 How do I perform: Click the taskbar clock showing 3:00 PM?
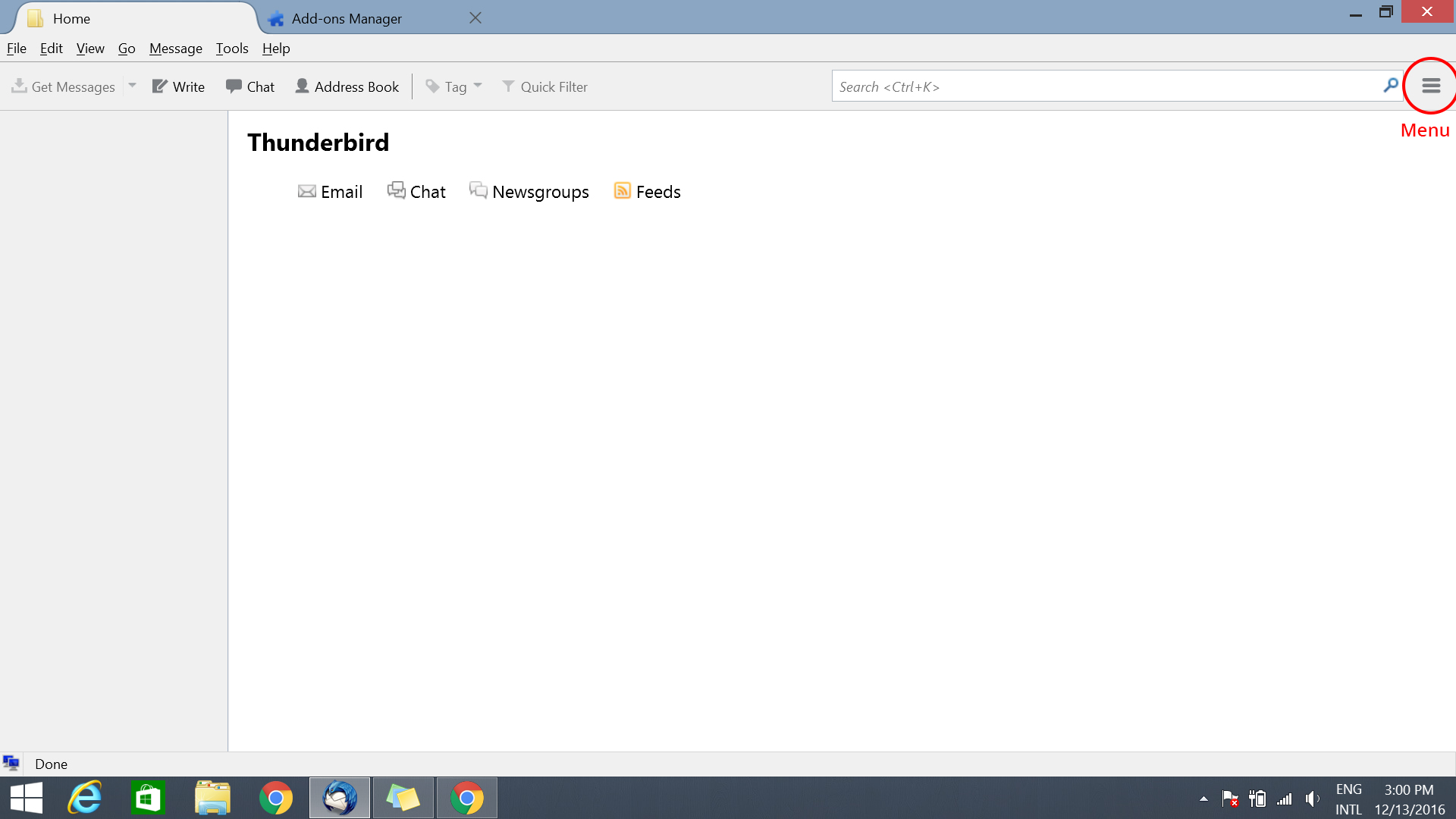(1409, 799)
